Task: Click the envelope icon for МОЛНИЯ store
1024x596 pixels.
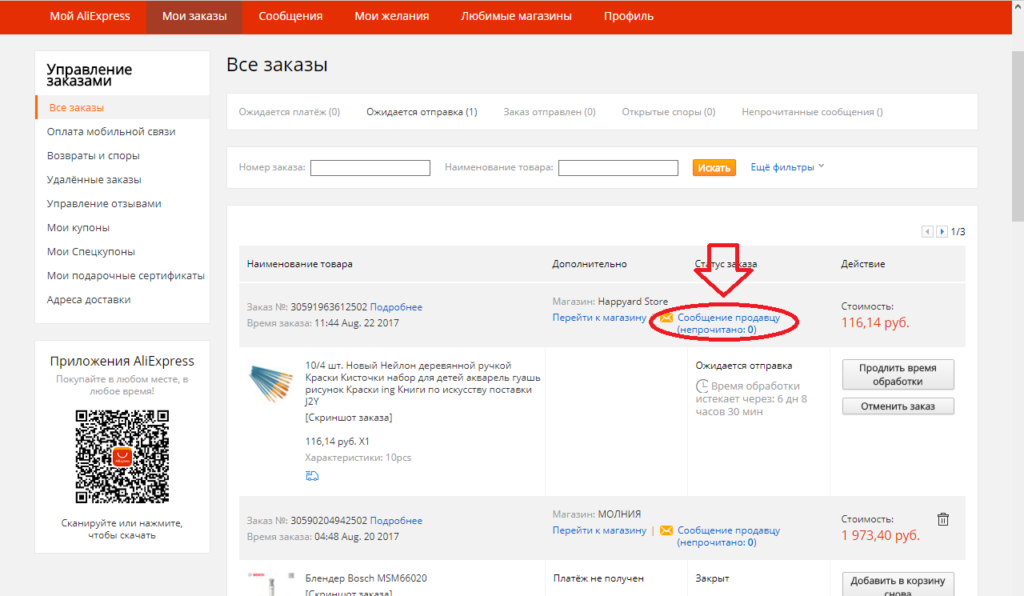Action: (667, 531)
